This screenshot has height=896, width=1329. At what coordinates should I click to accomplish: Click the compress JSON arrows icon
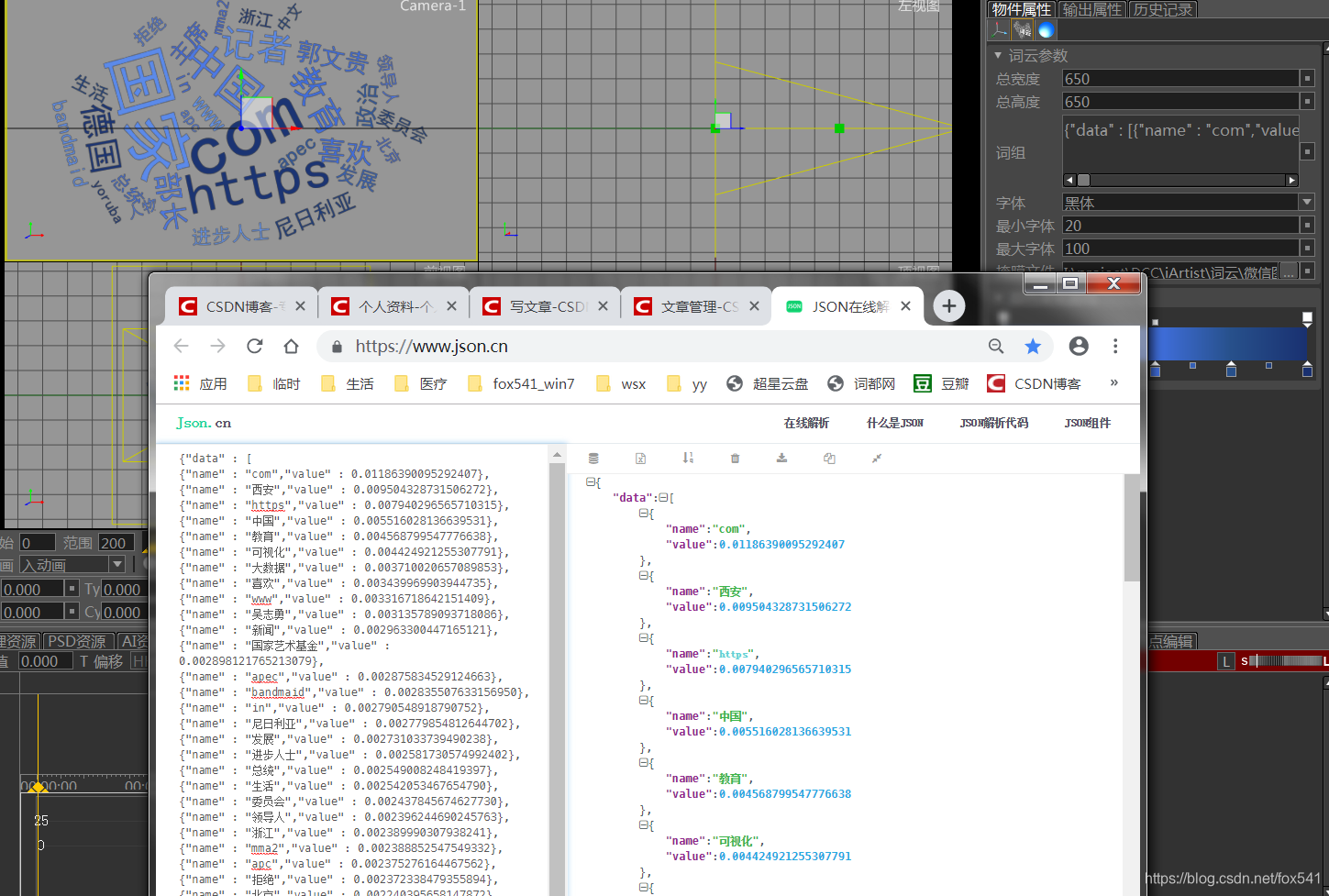point(877,458)
